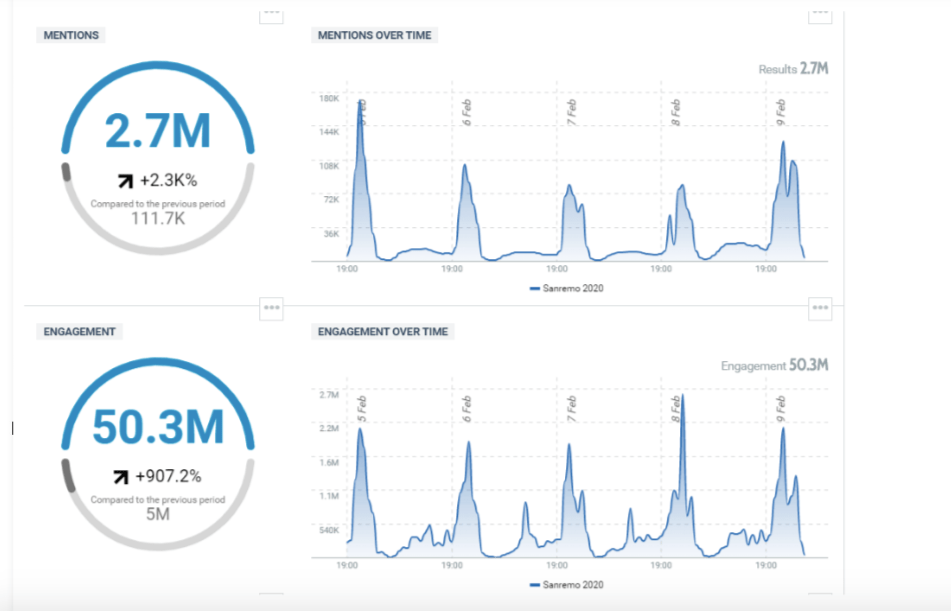The width and height of the screenshot is (951, 611).
Task: Click the 2.7M mentions total in gauge
Action: pyautogui.click(x=158, y=132)
